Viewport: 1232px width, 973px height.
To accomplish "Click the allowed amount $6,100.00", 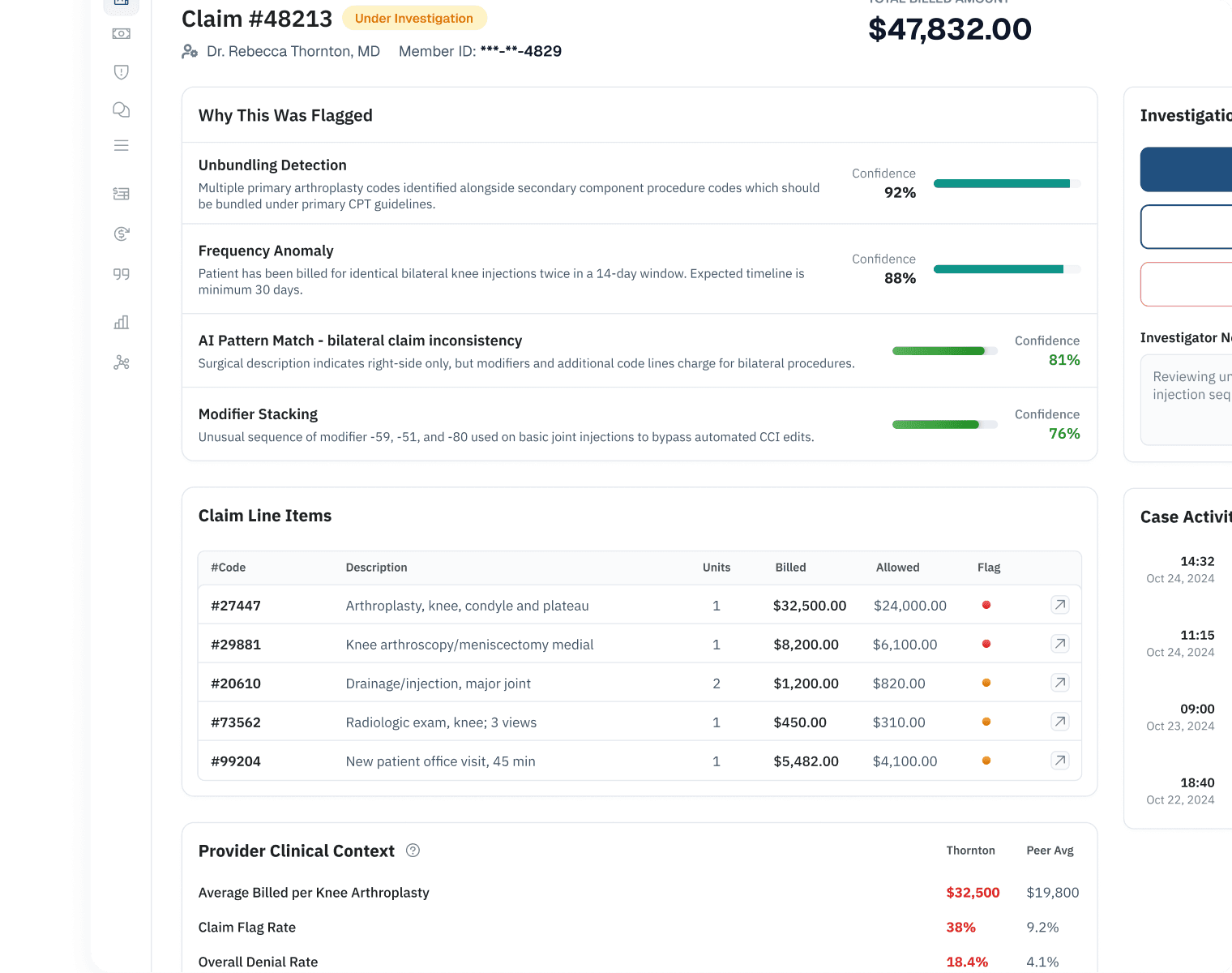I will click(x=905, y=645).
